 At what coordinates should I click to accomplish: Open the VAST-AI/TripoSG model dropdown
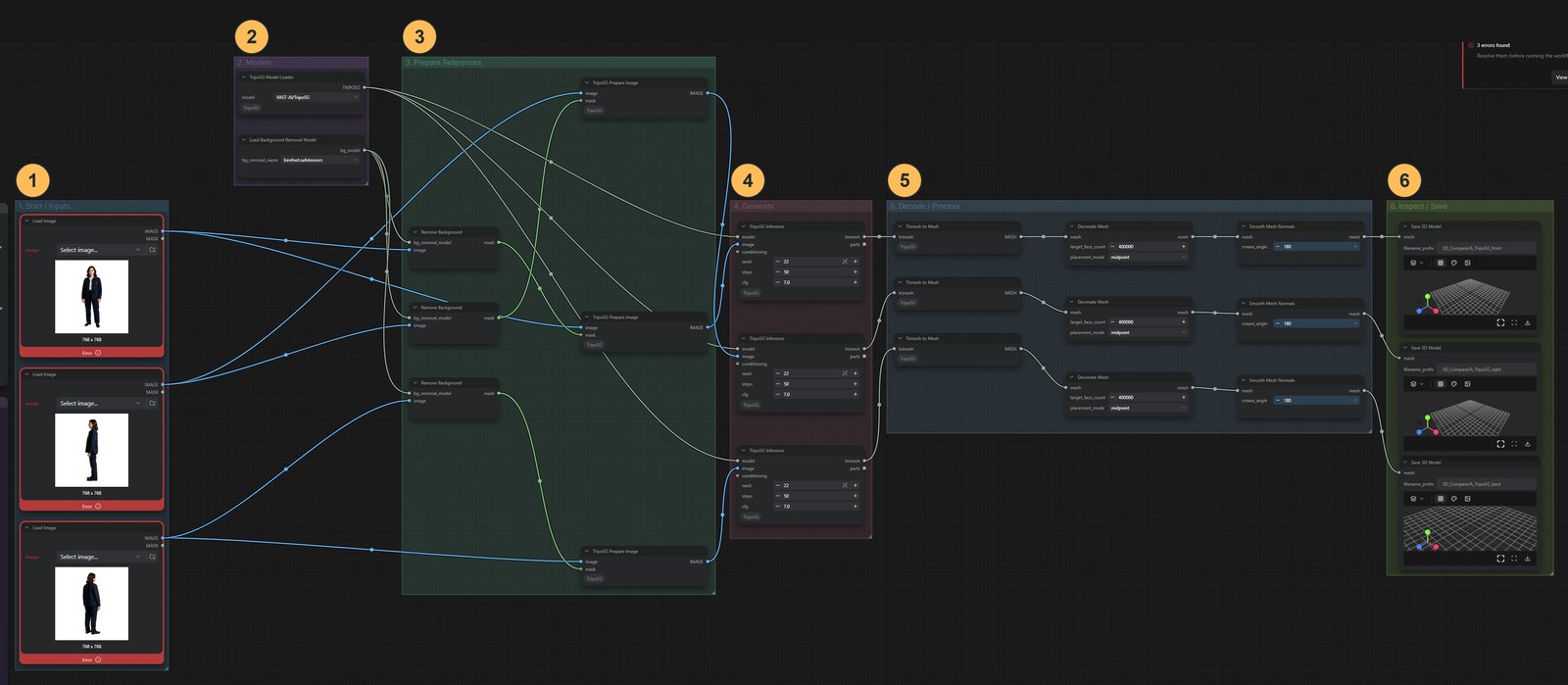pos(316,97)
